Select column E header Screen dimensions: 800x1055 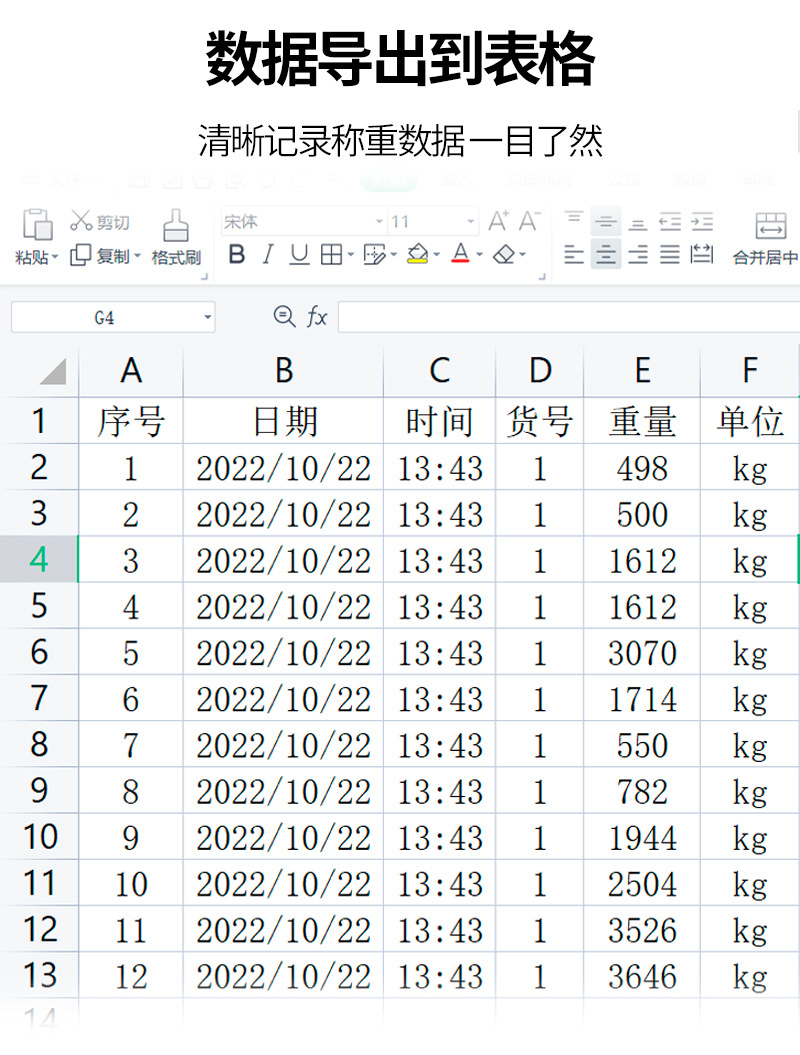point(642,371)
